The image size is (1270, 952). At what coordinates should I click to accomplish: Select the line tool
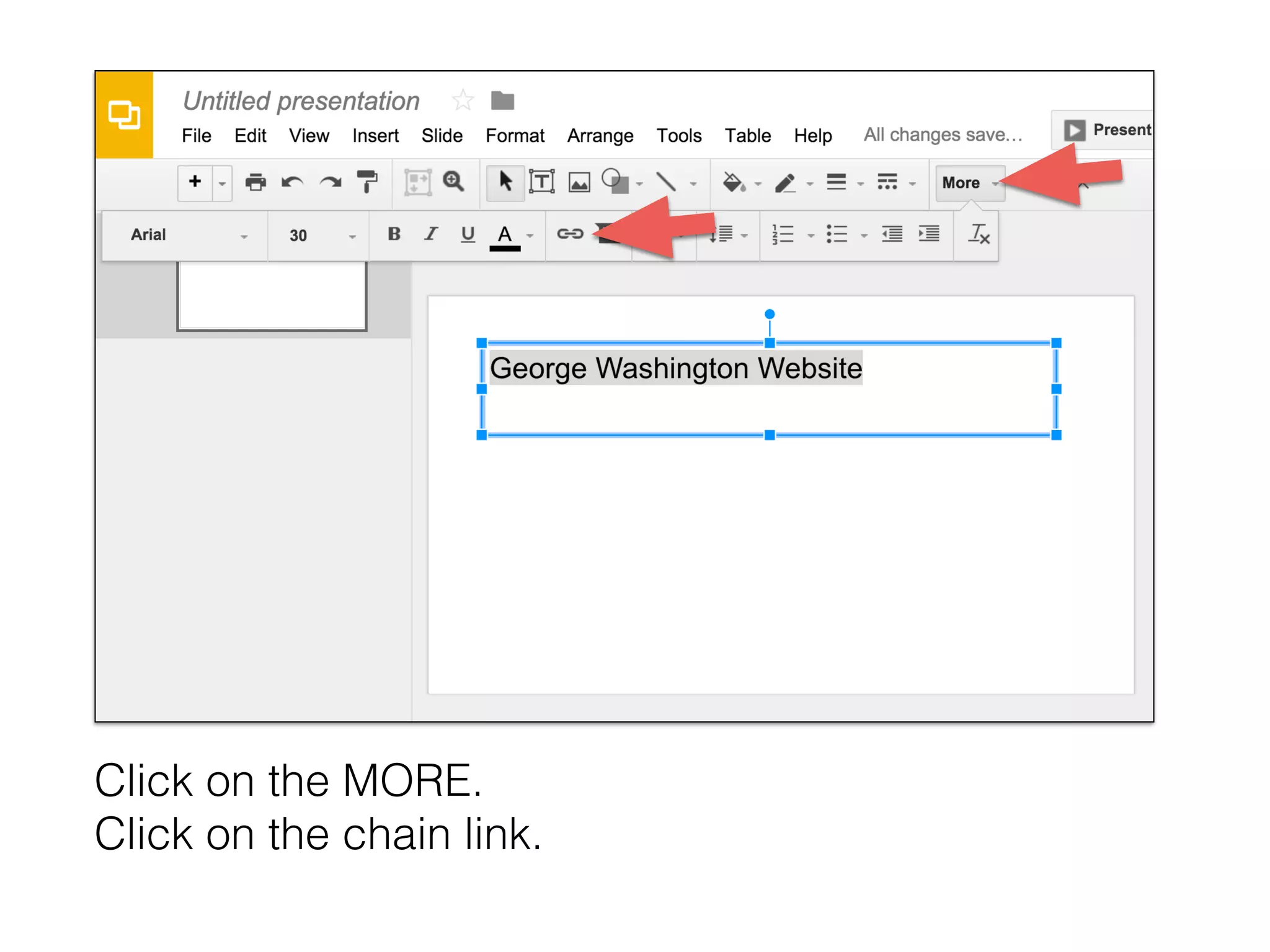pos(666,182)
